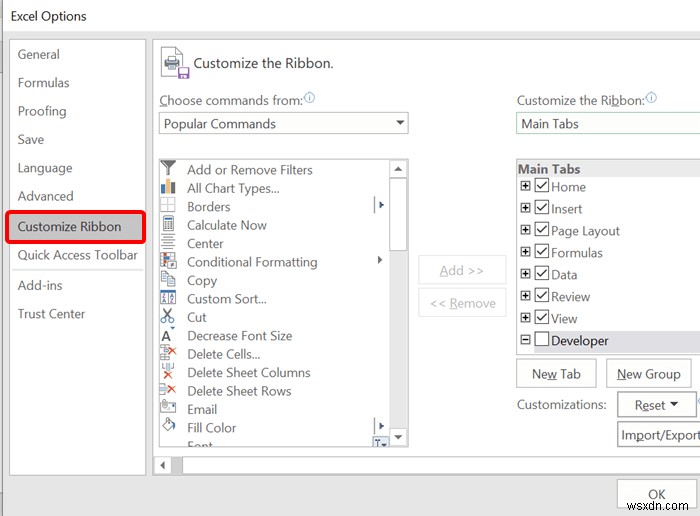Click the Copy command icon
Viewport: 700px width, 516px height.
click(x=168, y=279)
